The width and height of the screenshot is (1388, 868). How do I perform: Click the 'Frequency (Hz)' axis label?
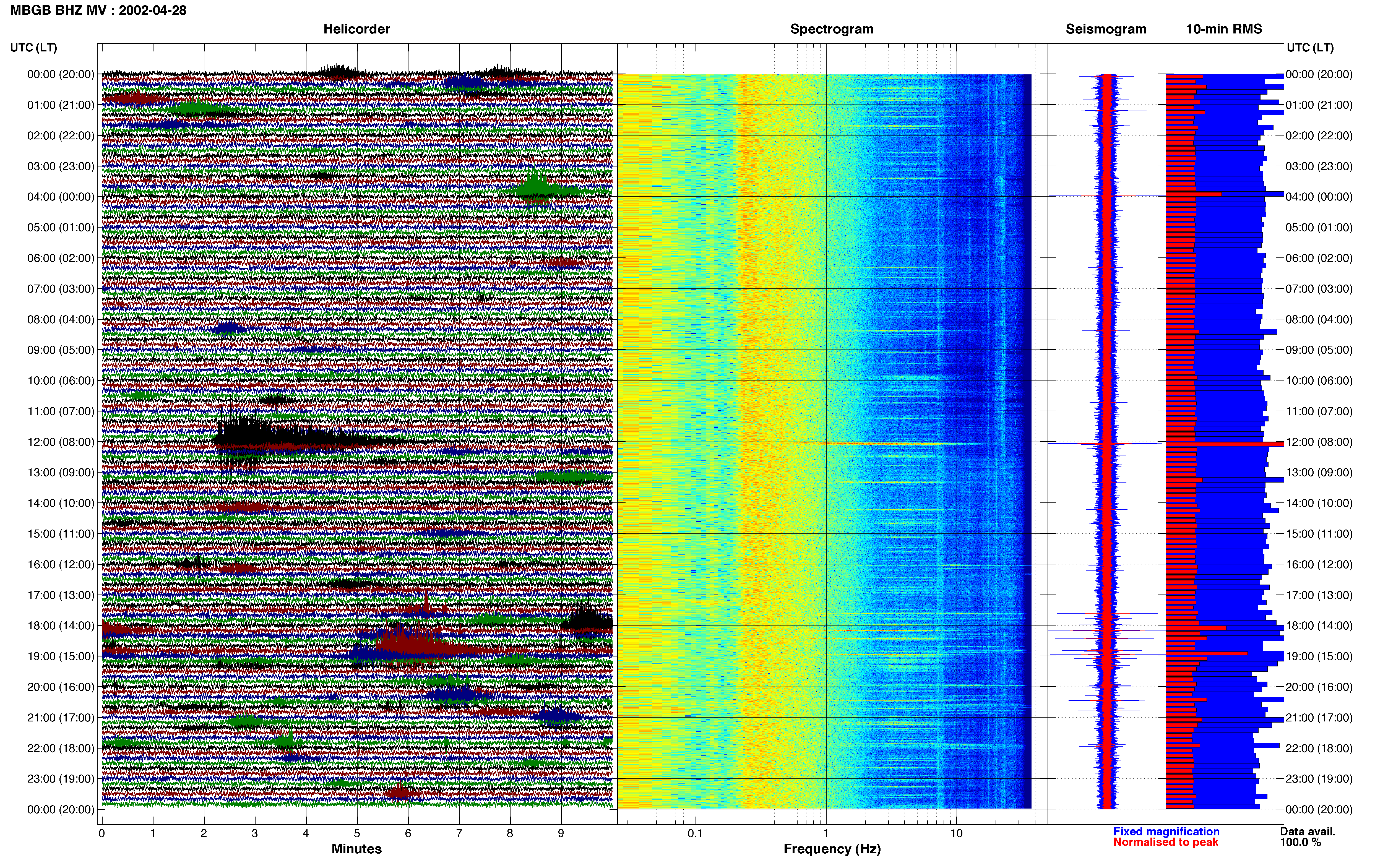click(832, 849)
